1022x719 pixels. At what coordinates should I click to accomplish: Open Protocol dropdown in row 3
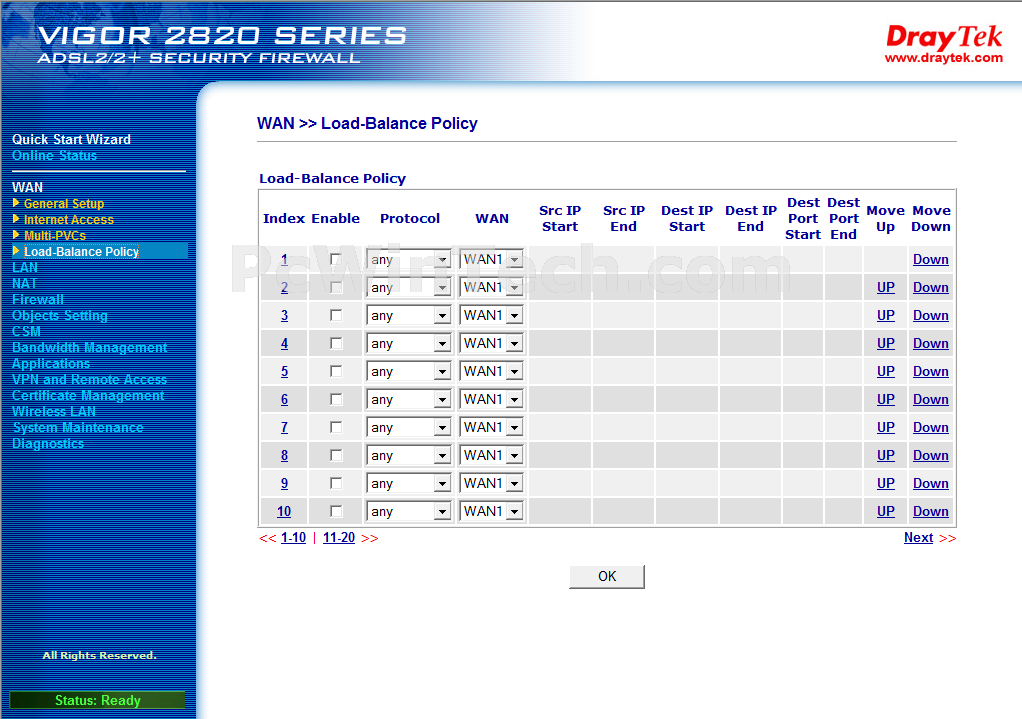408,315
